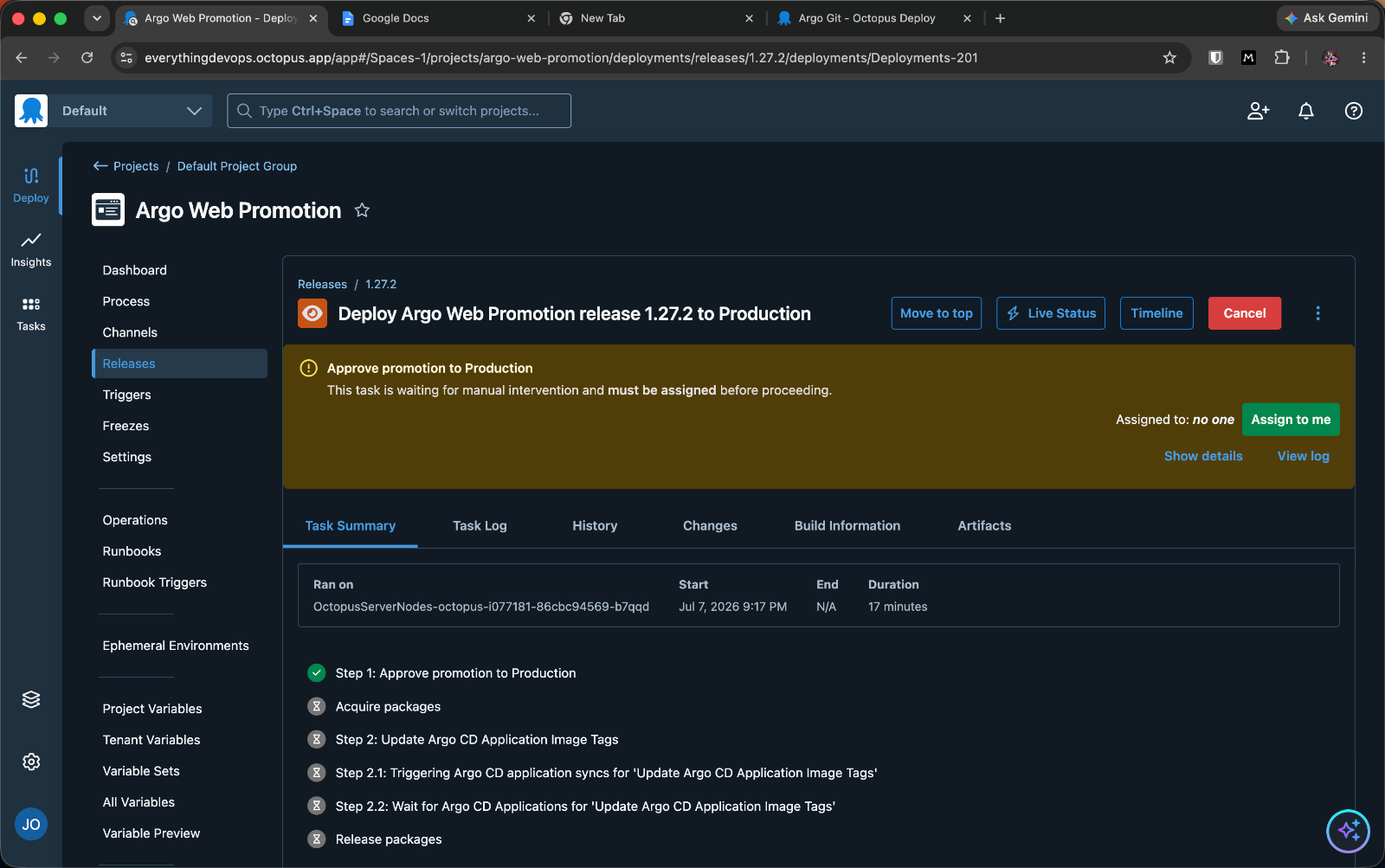Open Runbooks in the project menu
Screen dimensions: 1385x868
(132, 551)
